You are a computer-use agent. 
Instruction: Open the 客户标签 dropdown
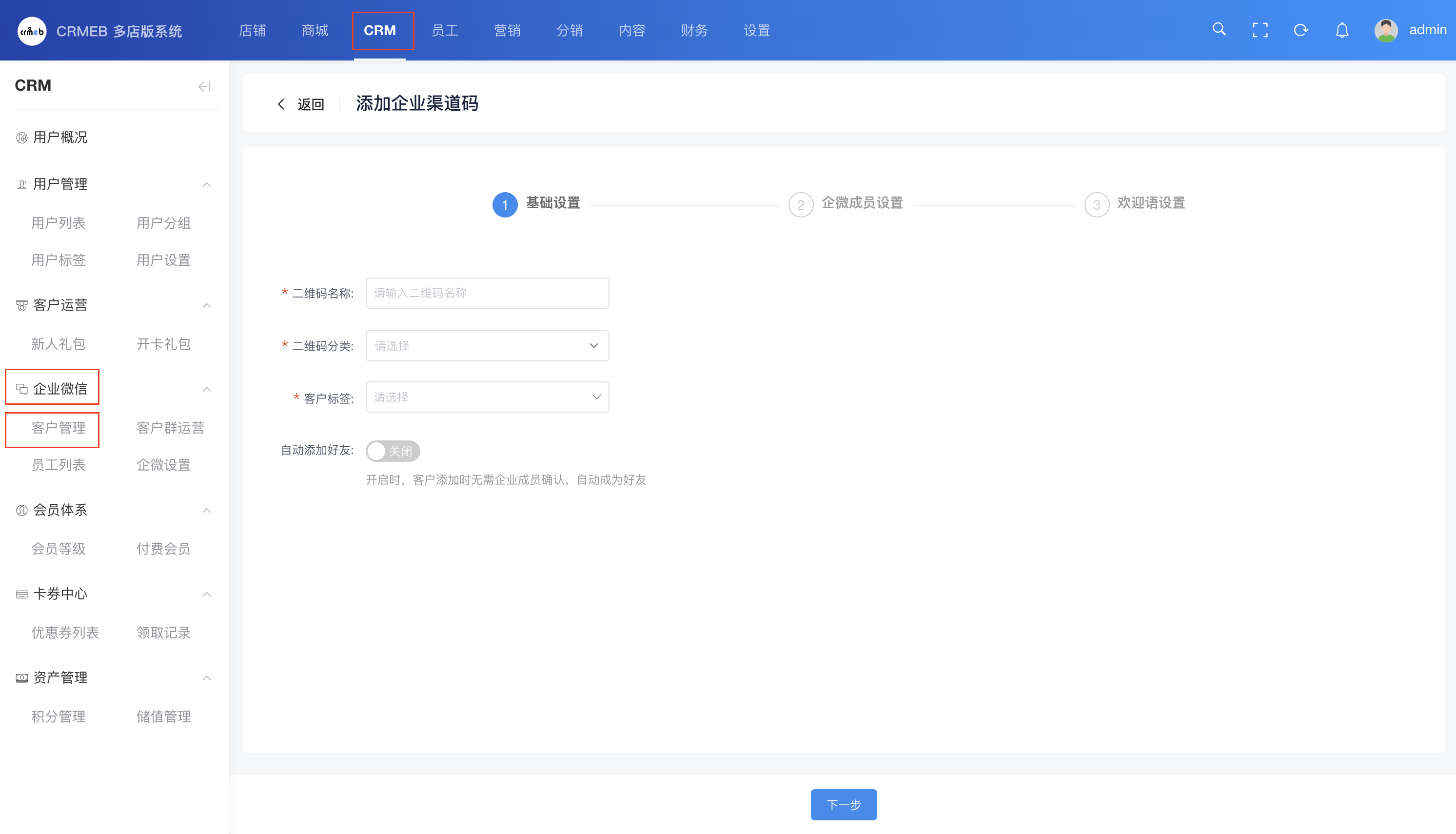pyautogui.click(x=487, y=397)
